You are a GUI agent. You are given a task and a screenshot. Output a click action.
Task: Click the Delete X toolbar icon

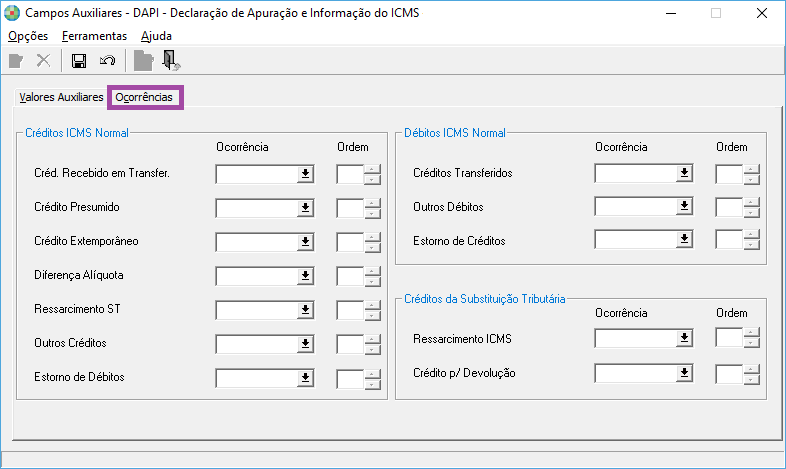tap(43, 61)
